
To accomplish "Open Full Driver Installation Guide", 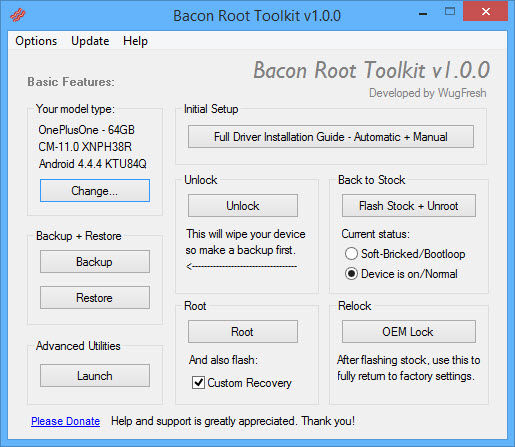I will [331, 137].
